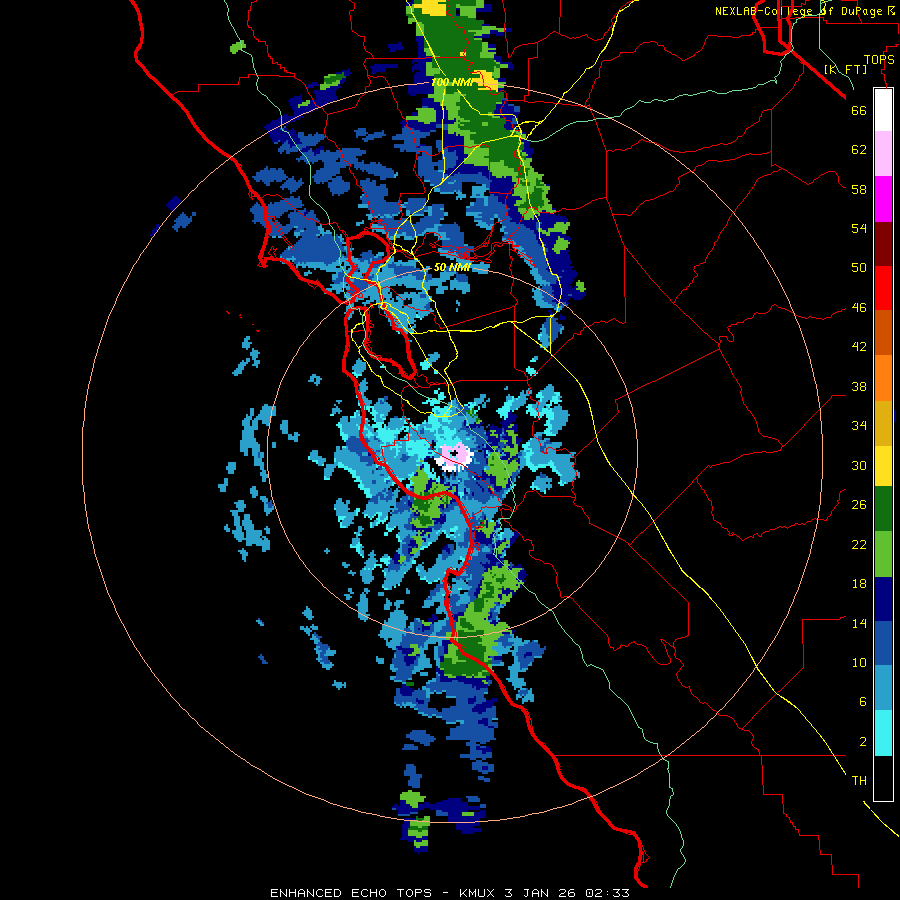The image size is (900, 900).
Task: Click the legend value '18'
Action: click(x=859, y=584)
